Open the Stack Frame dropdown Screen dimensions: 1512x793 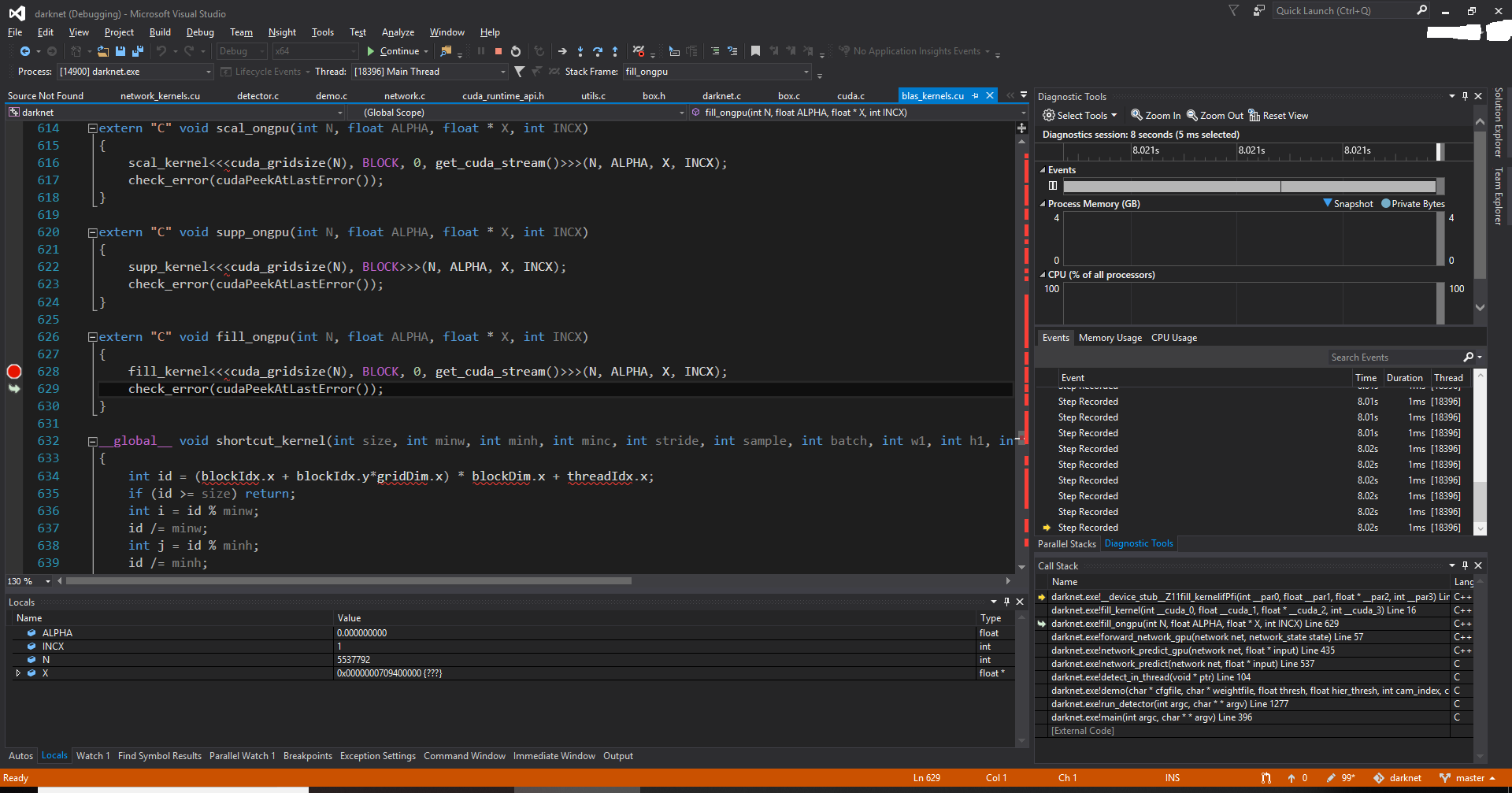[806, 72]
